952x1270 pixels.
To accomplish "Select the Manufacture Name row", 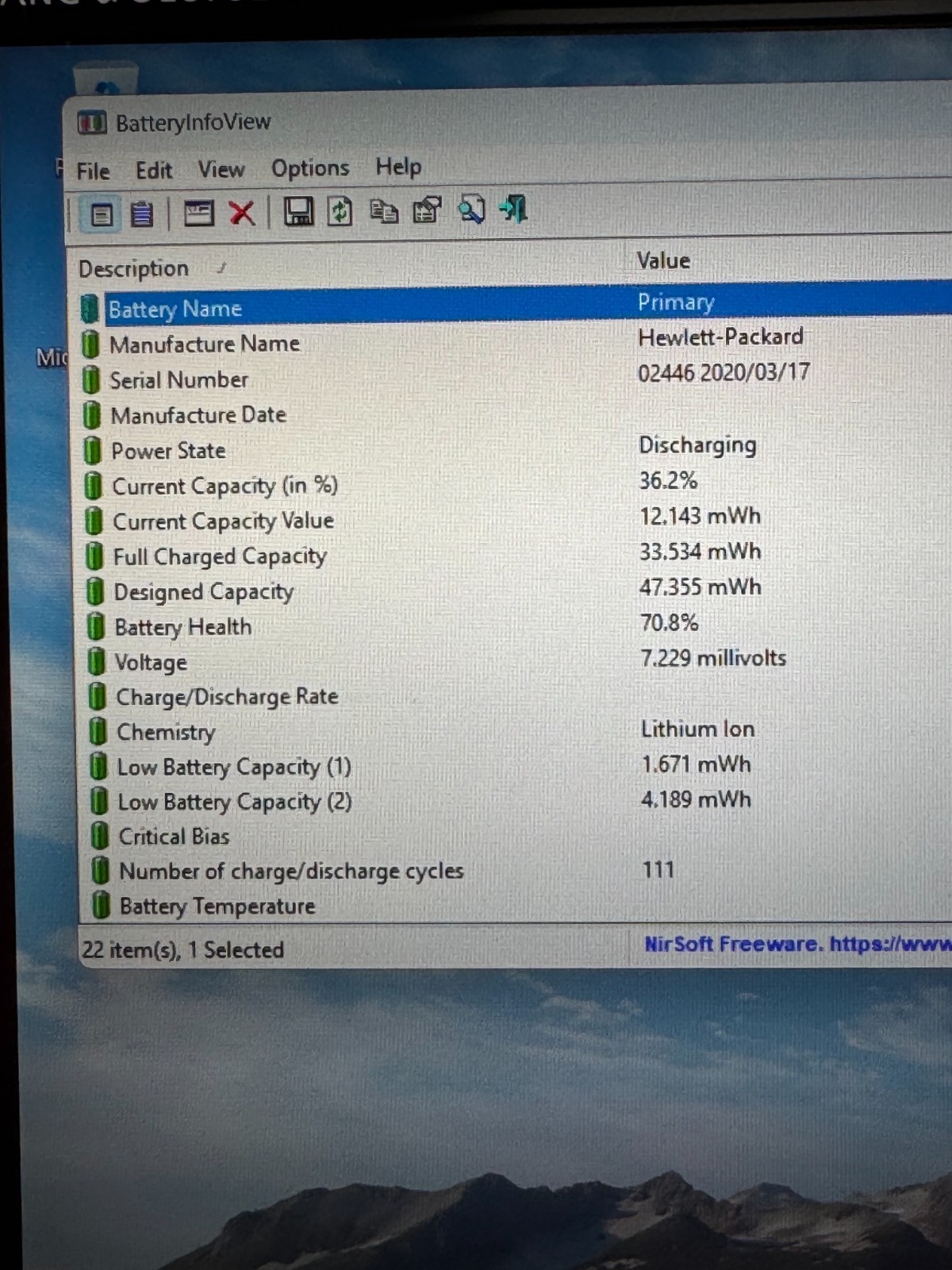I will coord(516,341).
